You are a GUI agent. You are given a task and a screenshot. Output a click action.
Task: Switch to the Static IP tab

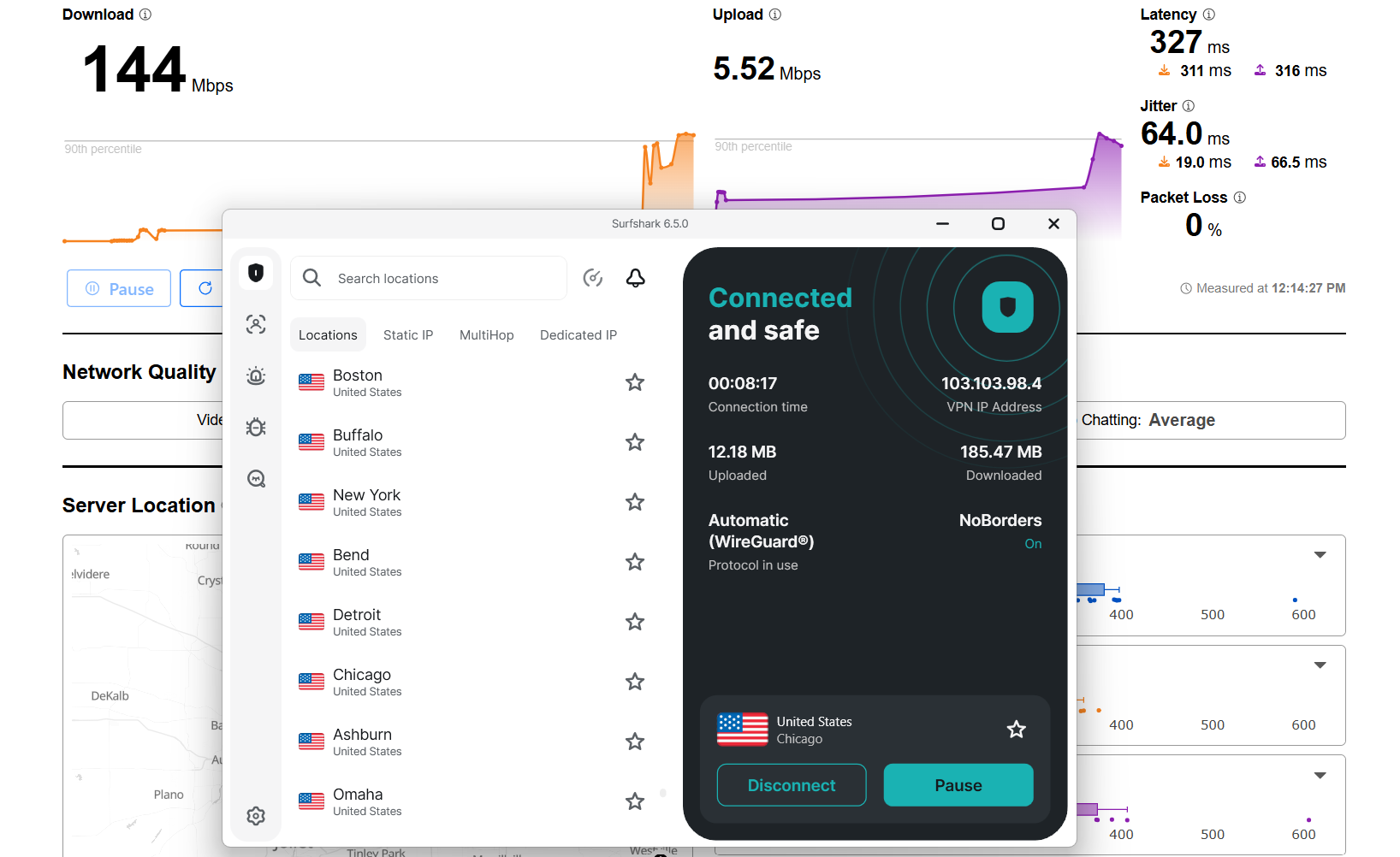tap(408, 335)
